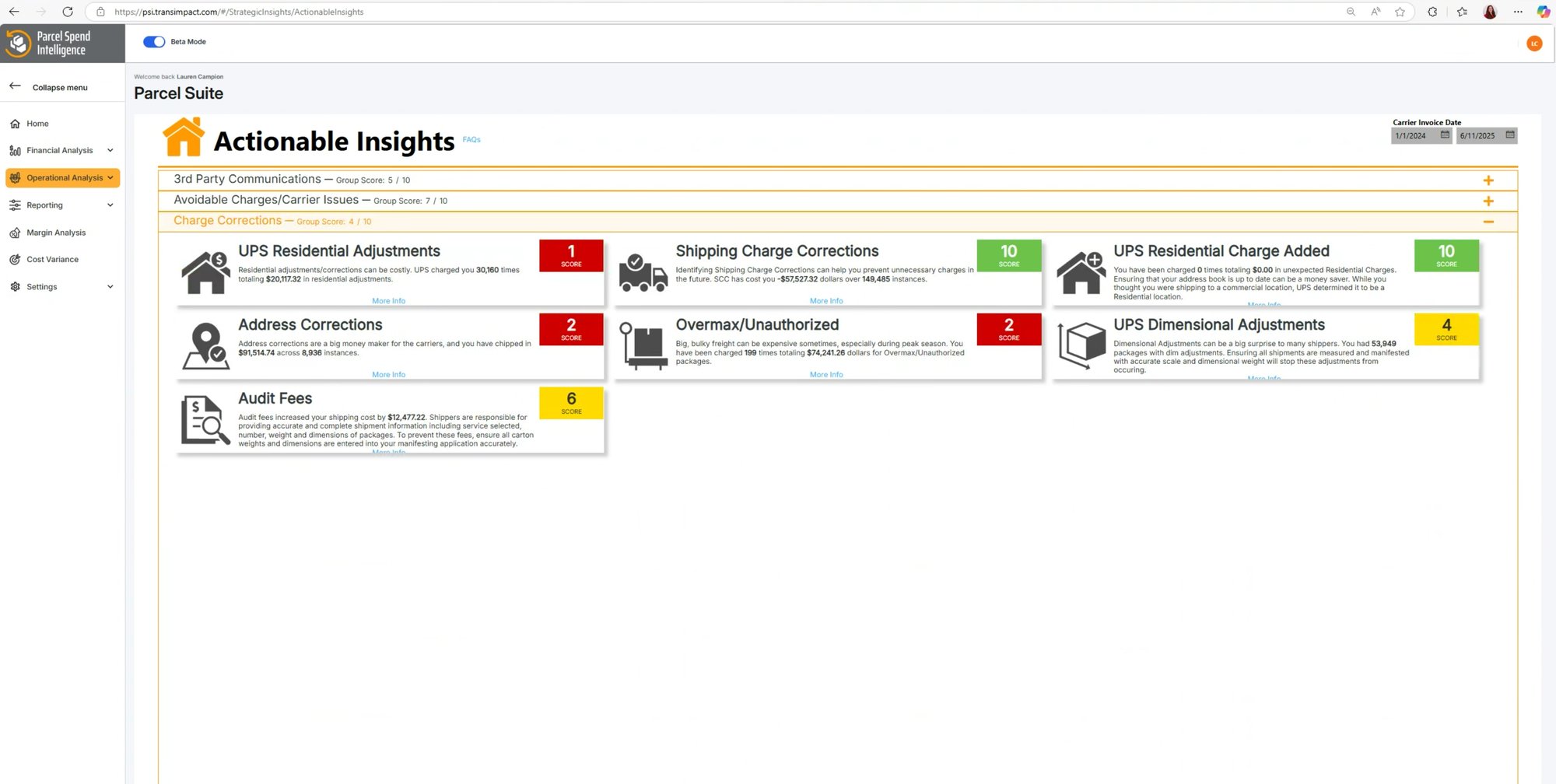Open calendar for the 1/1/2024 start date
1556x784 pixels.
pos(1445,135)
